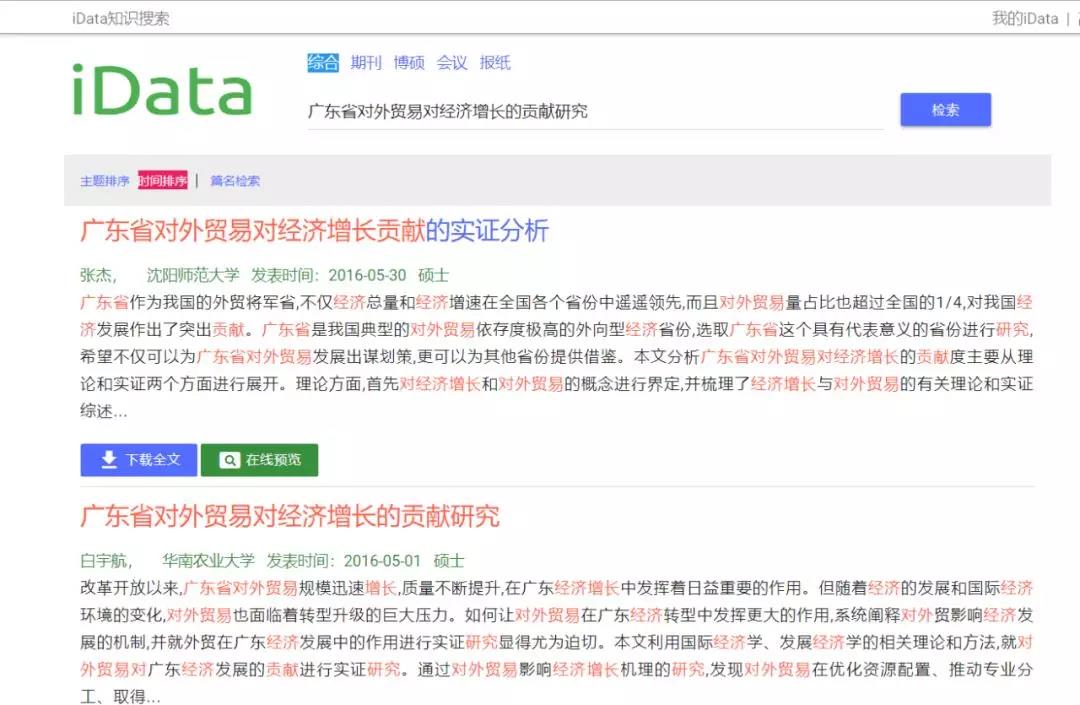Select 篇名检索 title search option
Screen dimensions: 1080x705
pyautogui.click(x=235, y=181)
